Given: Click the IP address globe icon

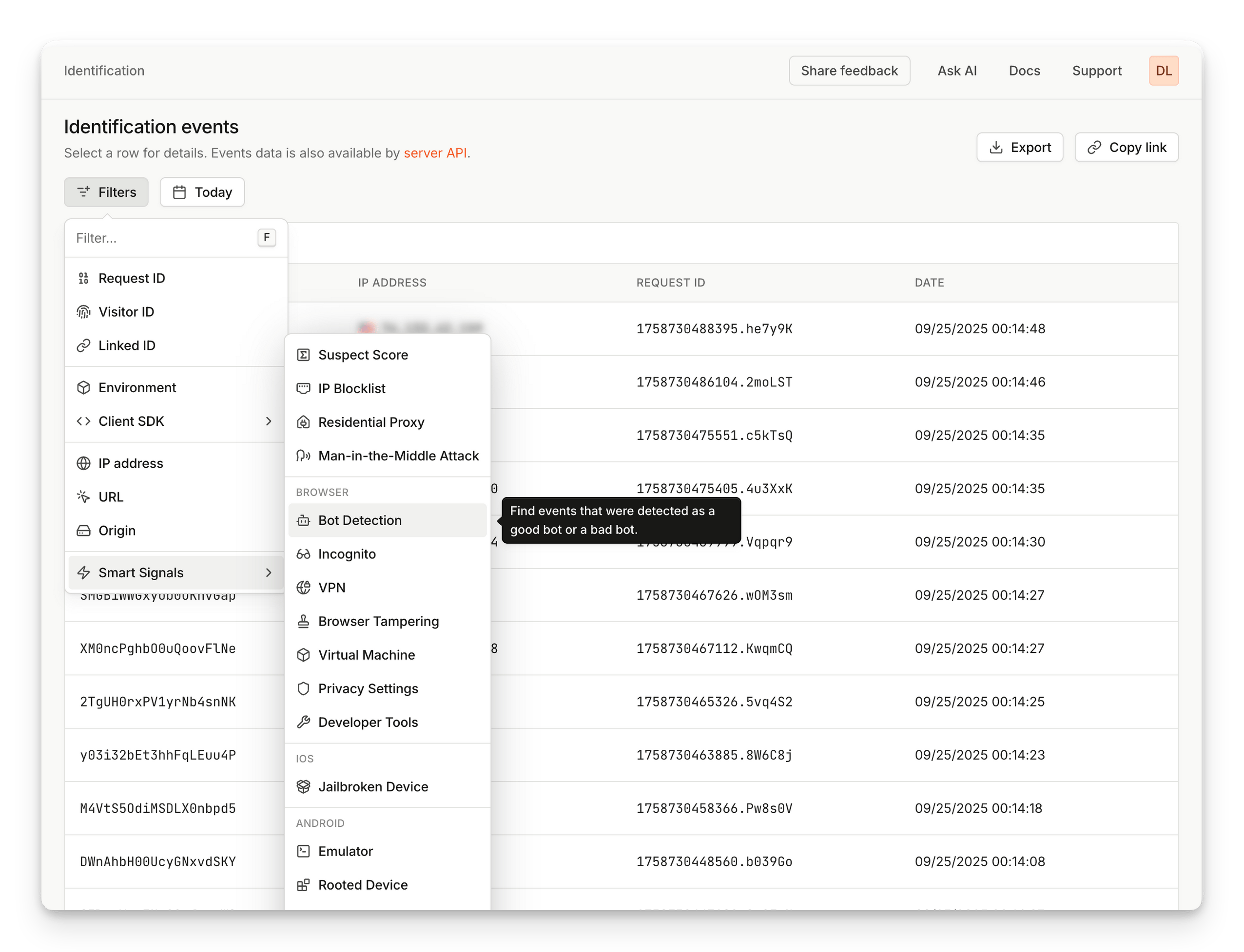Looking at the screenshot, I should 83,463.
